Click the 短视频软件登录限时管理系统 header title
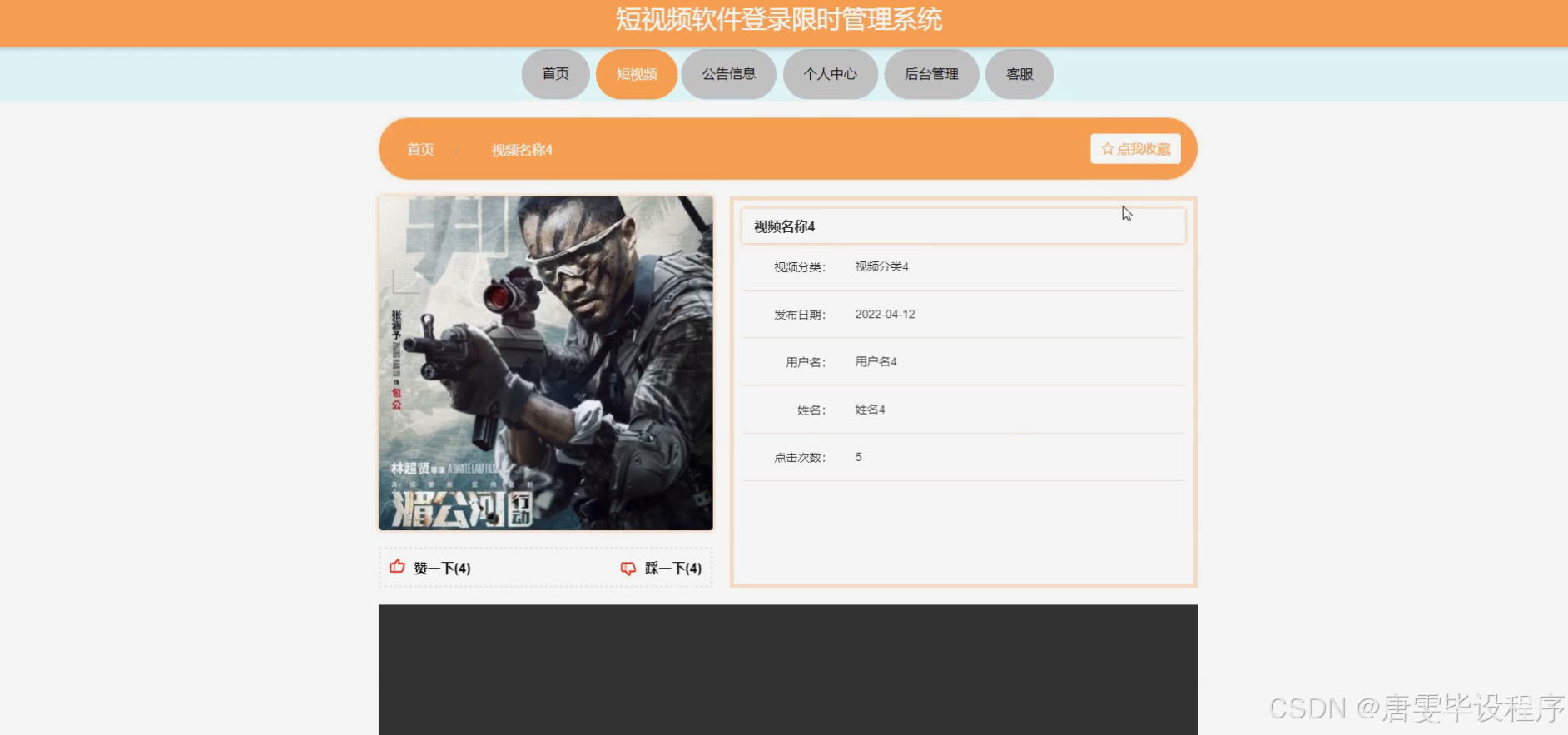Image resolution: width=1568 pixels, height=735 pixels. click(779, 19)
